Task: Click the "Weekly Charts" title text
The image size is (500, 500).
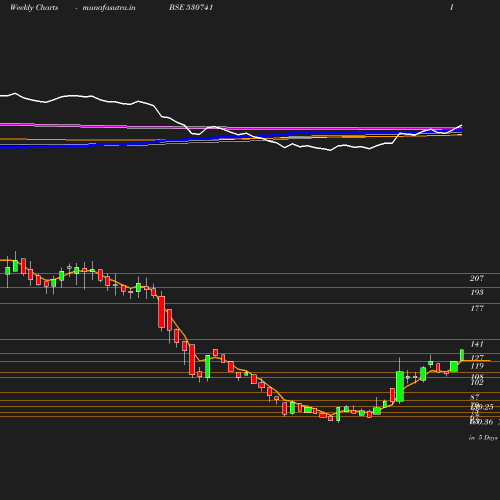Action: pos(34,7)
